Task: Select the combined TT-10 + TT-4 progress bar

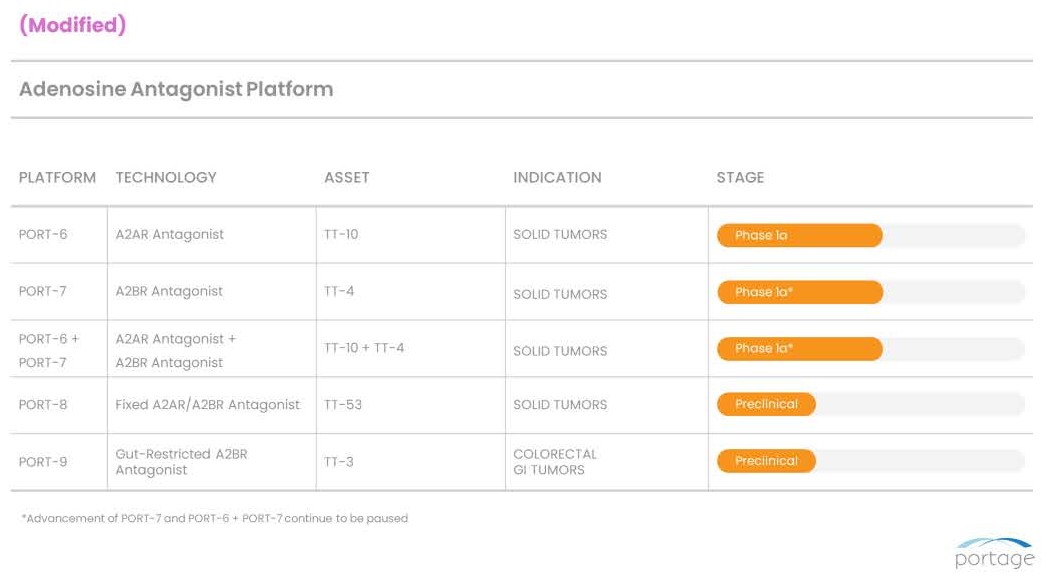Action: tap(799, 349)
